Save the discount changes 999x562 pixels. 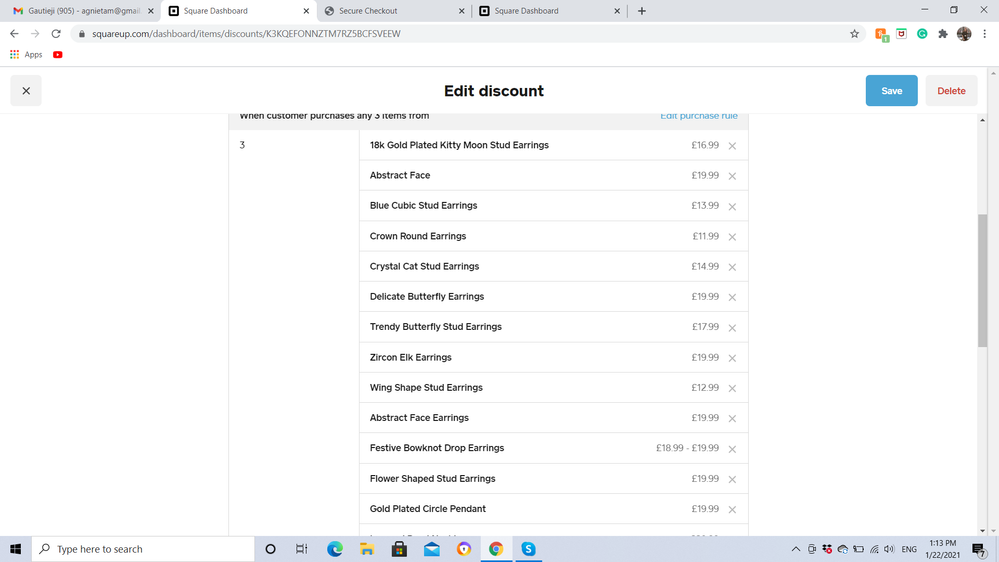[x=891, y=91]
